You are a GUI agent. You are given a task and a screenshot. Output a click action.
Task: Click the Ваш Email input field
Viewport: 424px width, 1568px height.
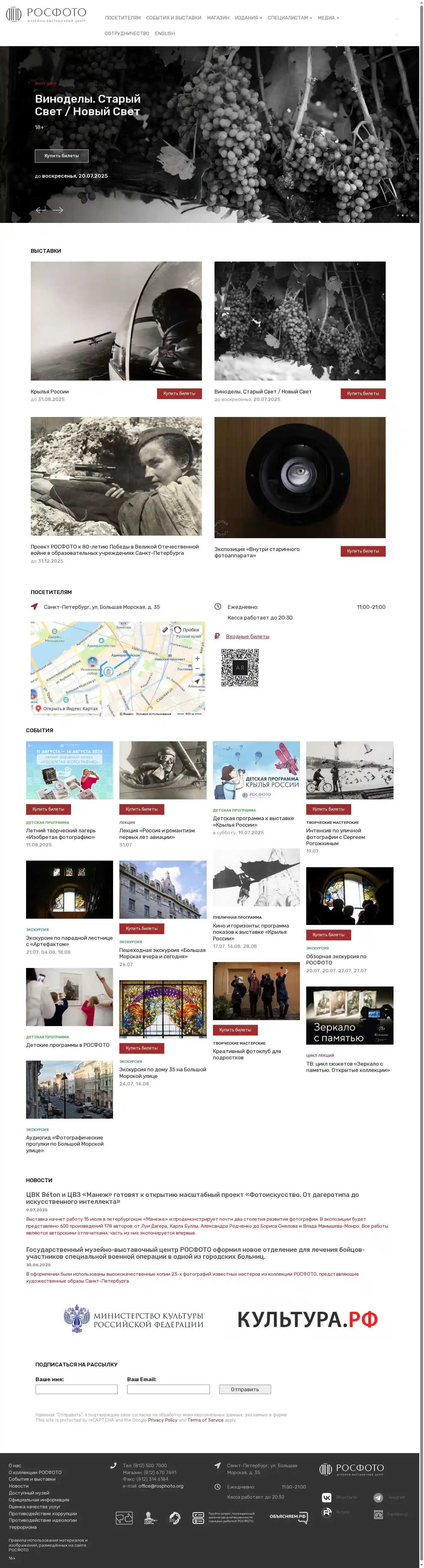click(168, 1390)
